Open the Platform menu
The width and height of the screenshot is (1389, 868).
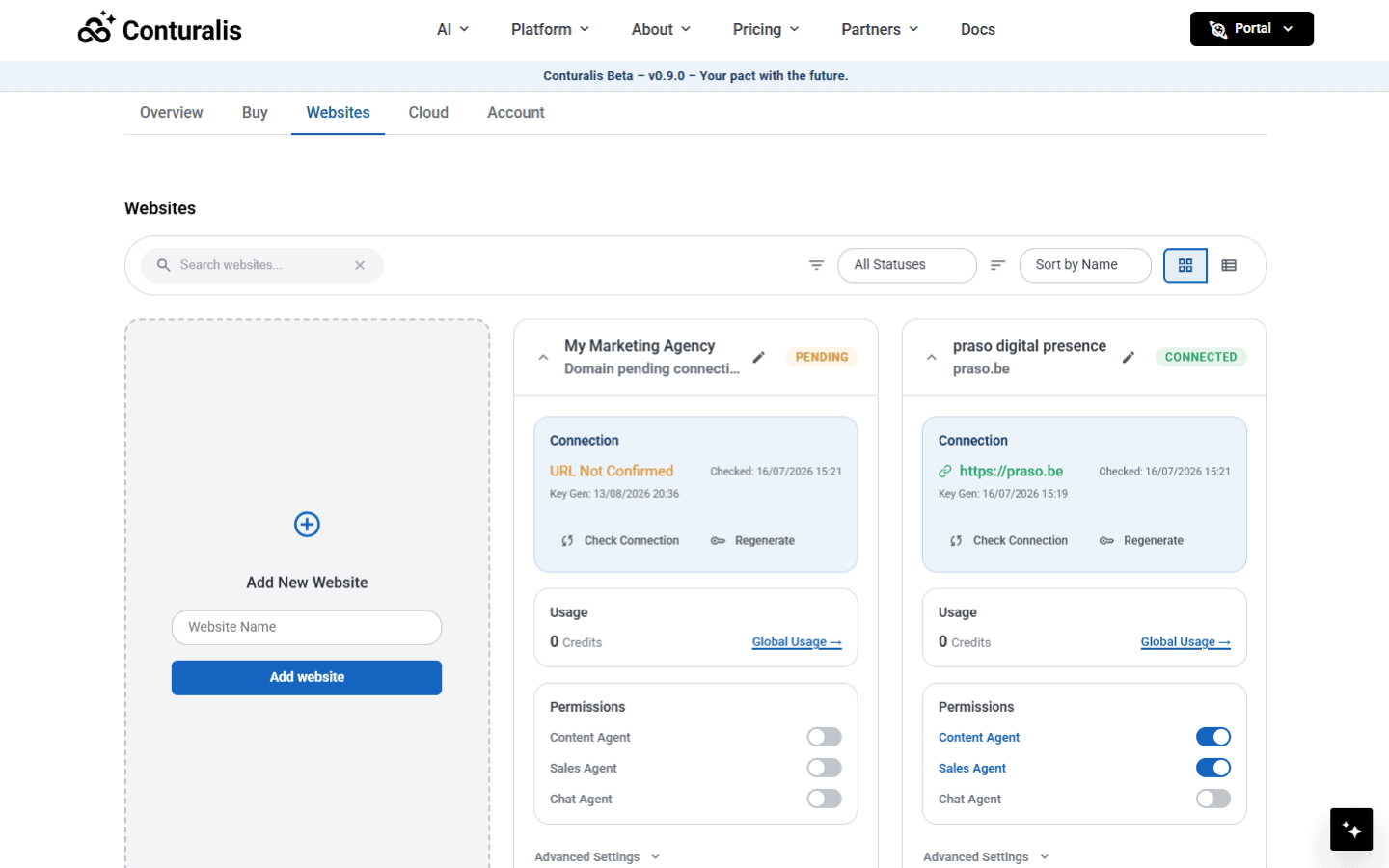[550, 29]
